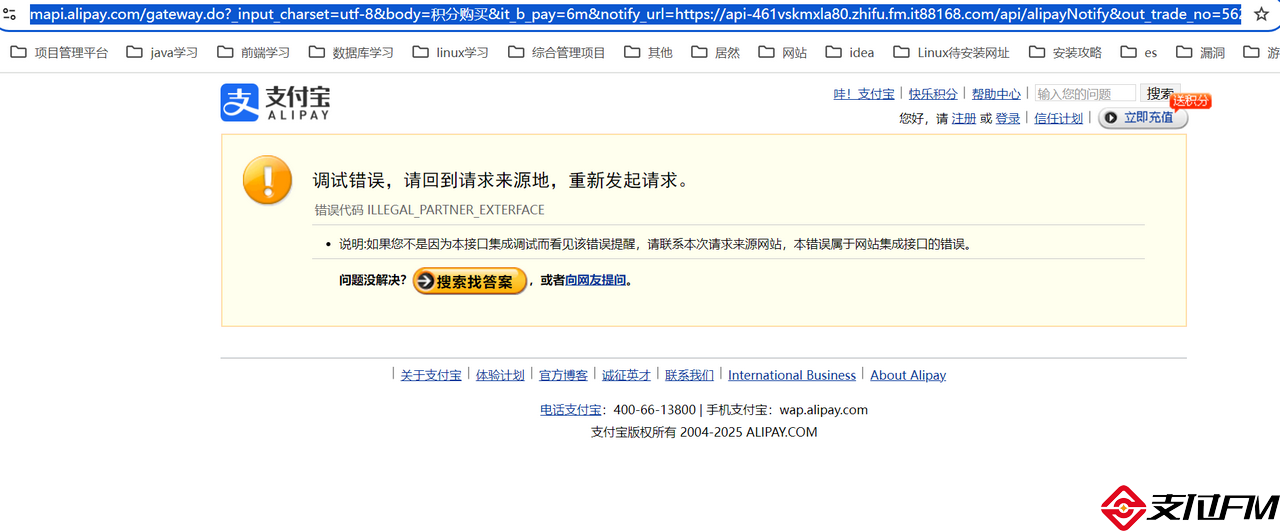Image resolution: width=1280 pixels, height=531 pixels.
Task: Open the 项目管理平台 bookmark folder
Action: 59,53
